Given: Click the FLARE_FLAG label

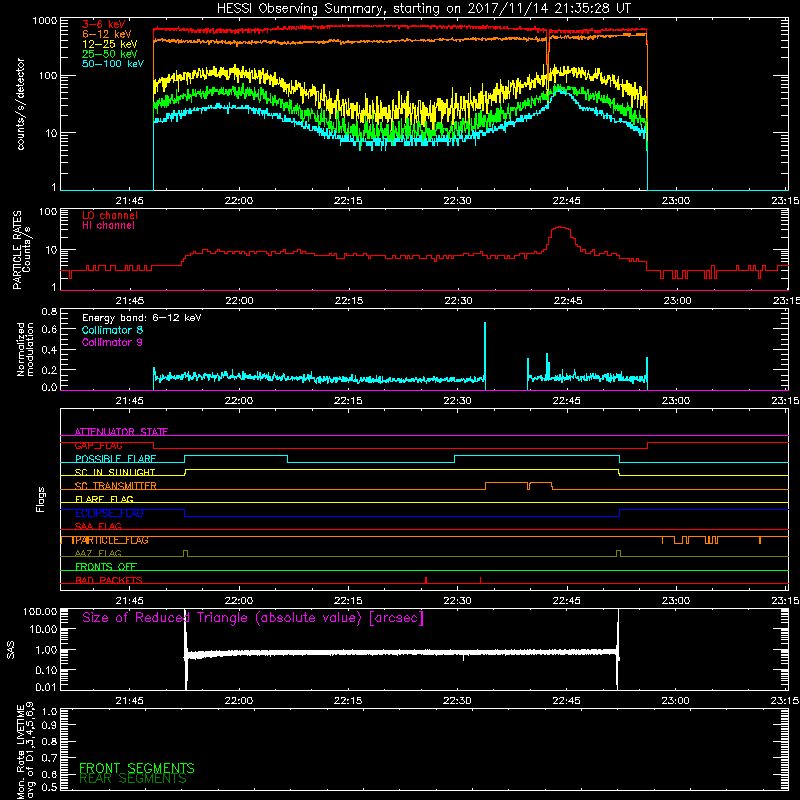Looking at the screenshot, I should click(x=104, y=499).
